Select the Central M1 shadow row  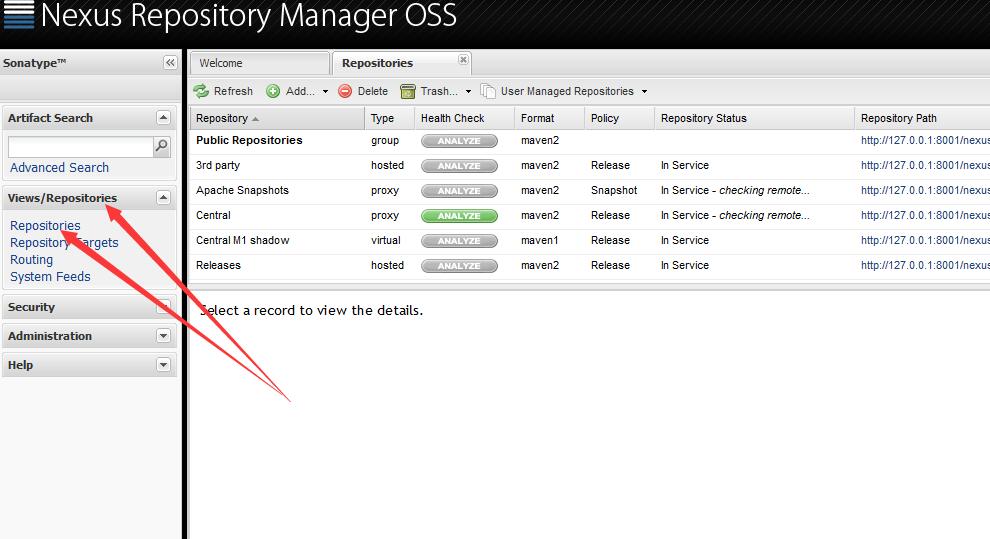tap(590, 240)
